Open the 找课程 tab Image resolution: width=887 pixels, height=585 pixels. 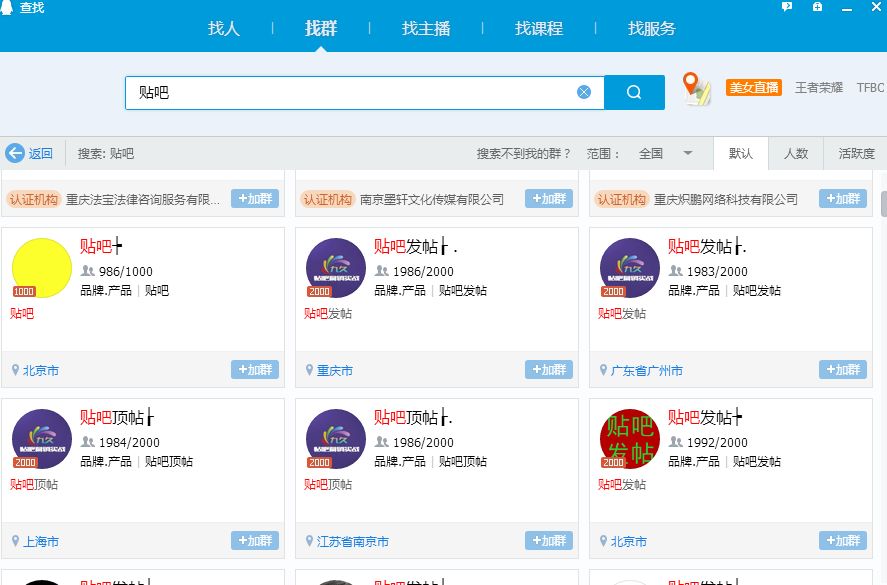click(x=539, y=28)
